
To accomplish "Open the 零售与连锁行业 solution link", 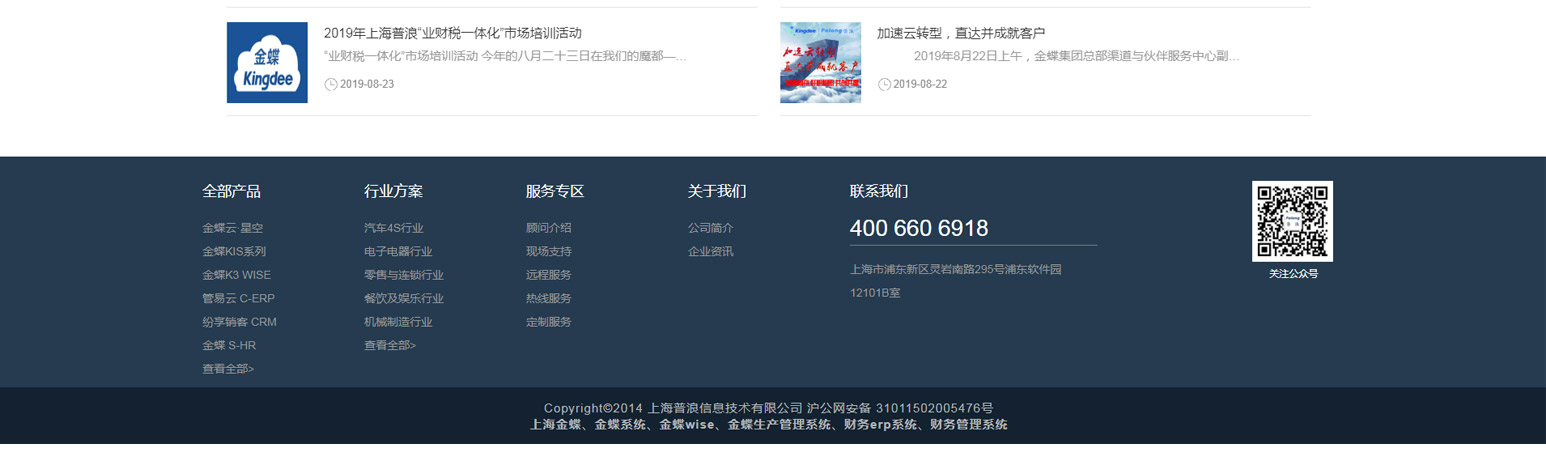I will click(x=404, y=275).
